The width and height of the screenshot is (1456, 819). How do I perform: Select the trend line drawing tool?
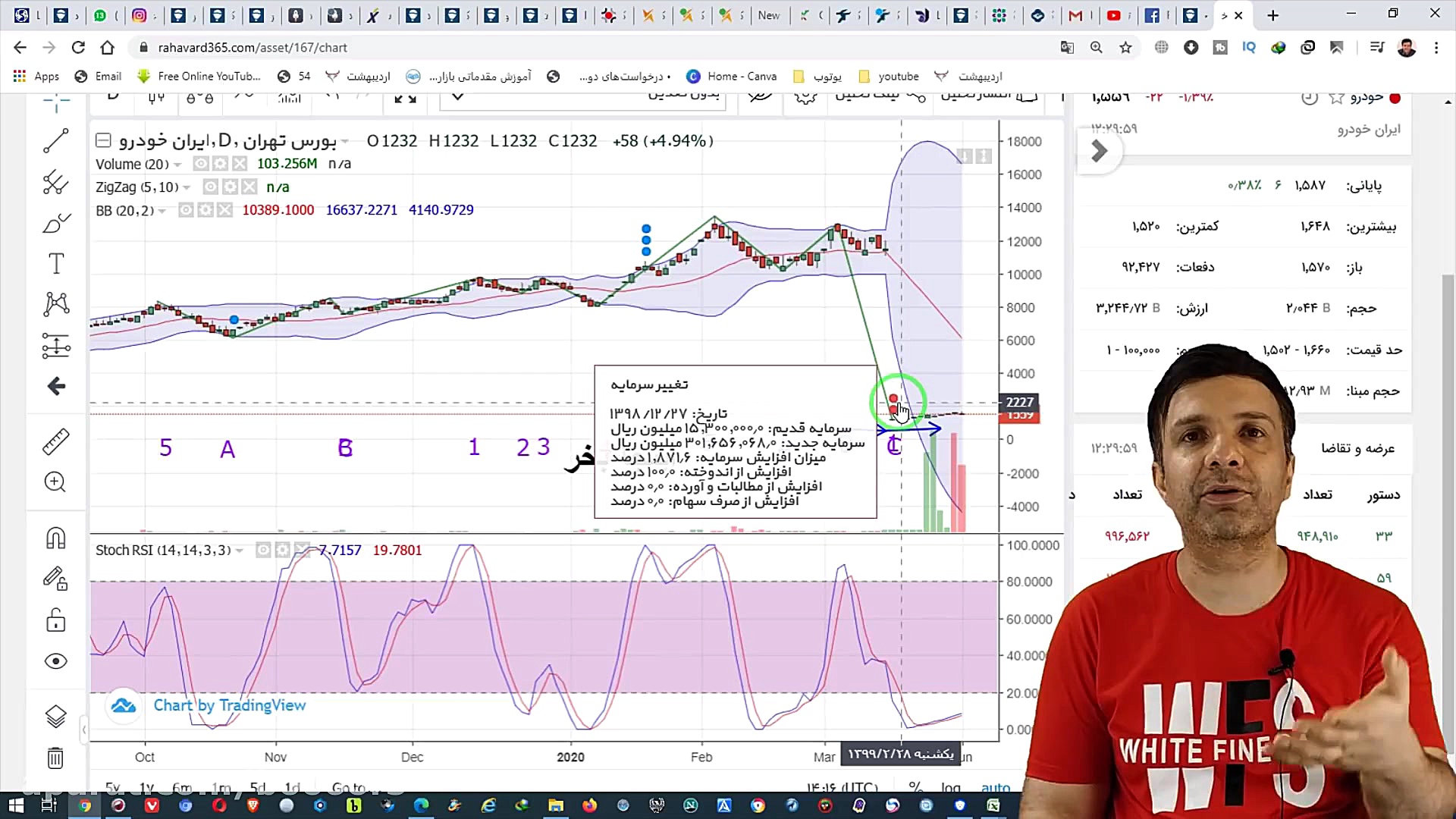pyautogui.click(x=55, y=141)
